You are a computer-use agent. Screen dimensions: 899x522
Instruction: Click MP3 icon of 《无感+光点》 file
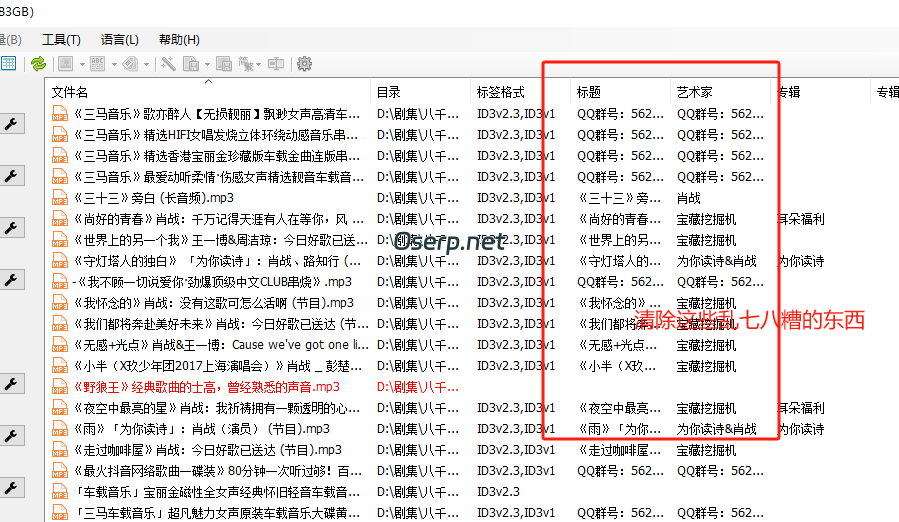pyautogui.click(x=60, y=345)
